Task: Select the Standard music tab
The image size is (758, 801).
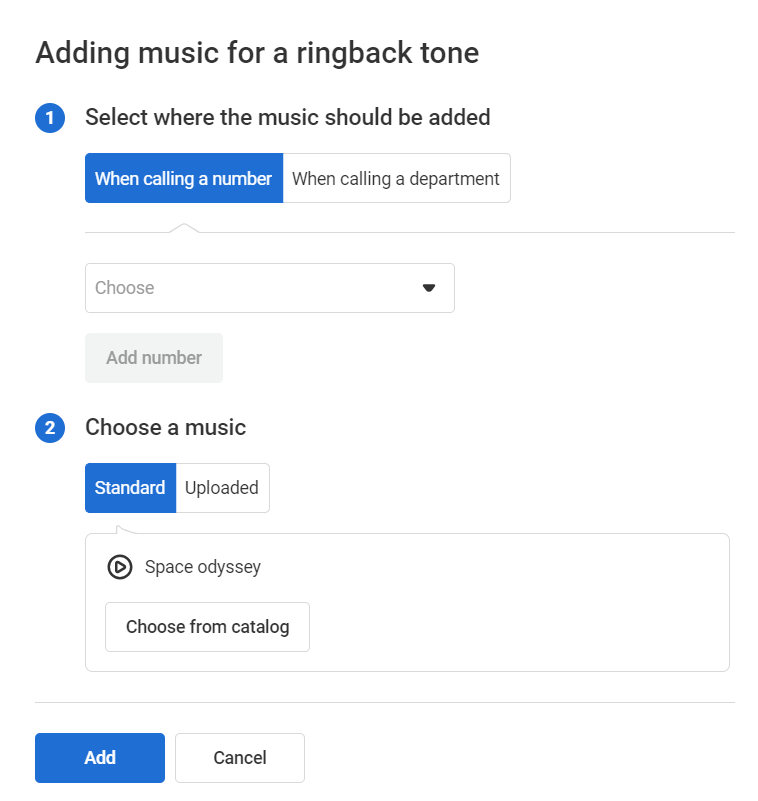Action: pyautogui.click(x=130, y=488)
